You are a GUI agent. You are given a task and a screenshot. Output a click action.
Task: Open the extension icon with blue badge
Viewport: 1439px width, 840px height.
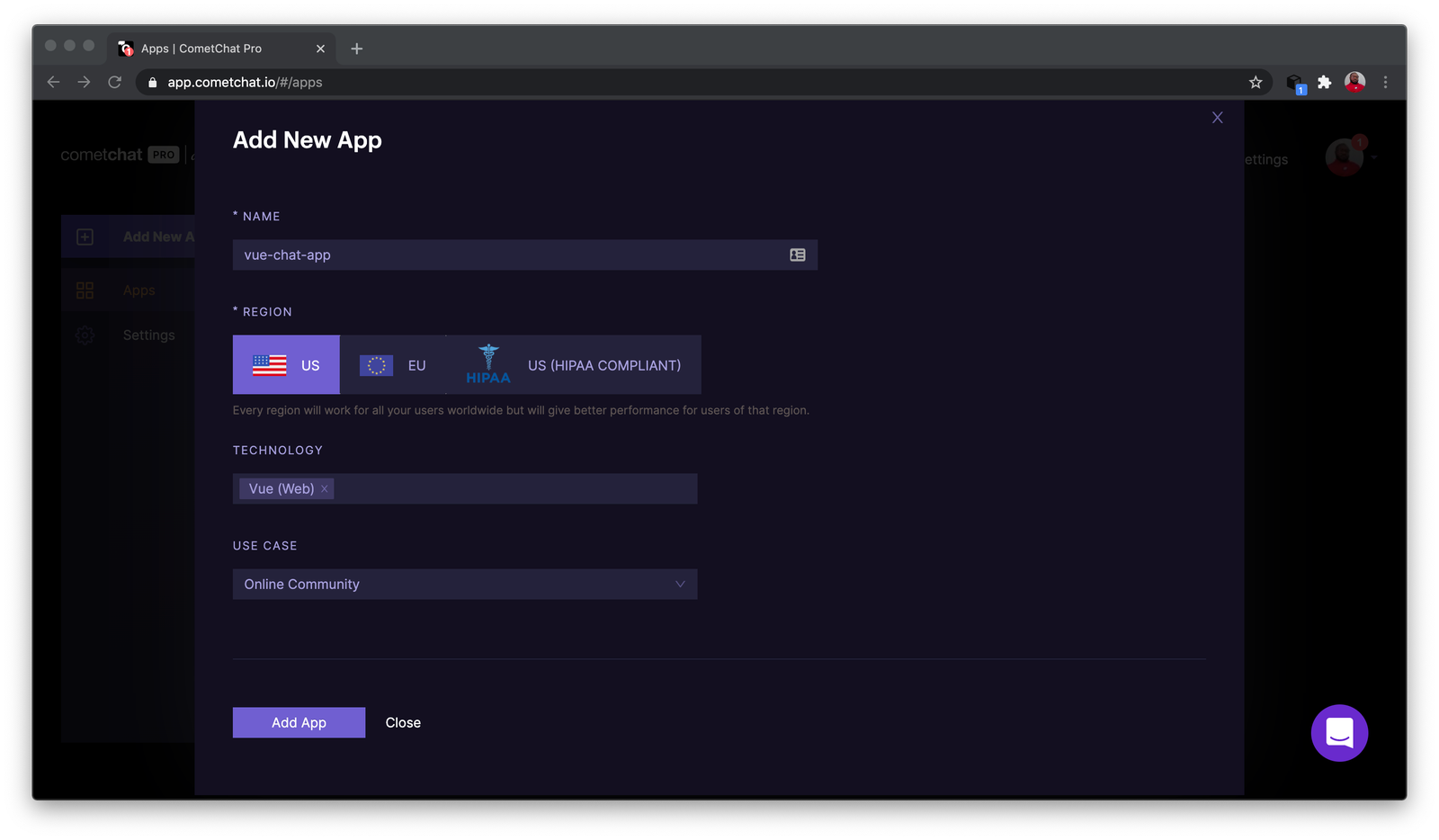[1295, 83]
